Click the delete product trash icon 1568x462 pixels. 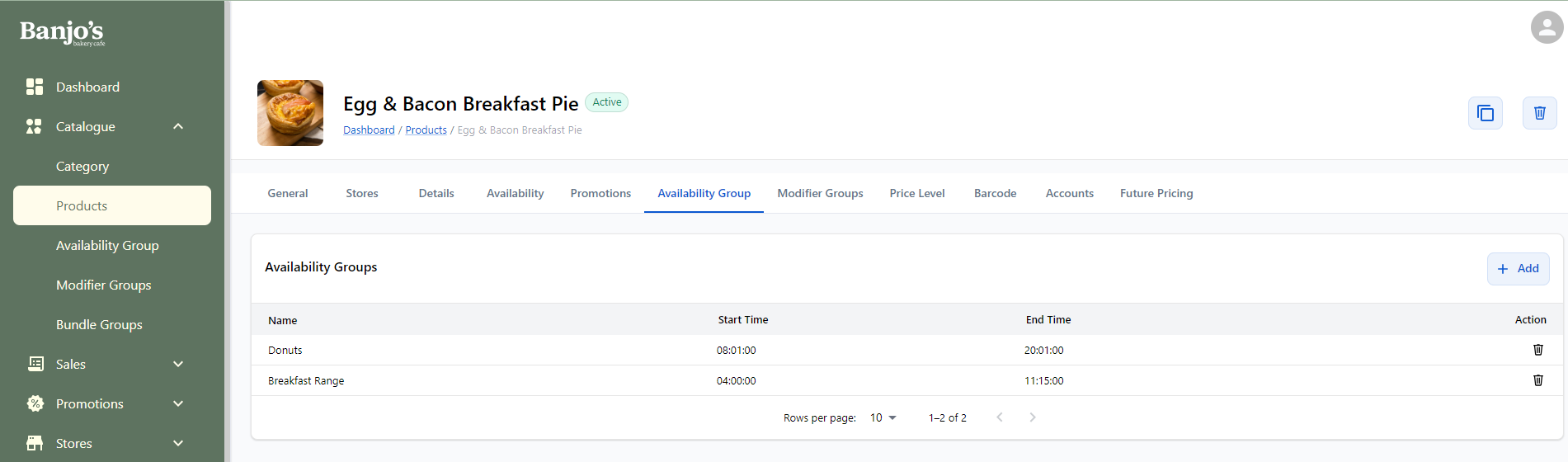point(1539,113)
